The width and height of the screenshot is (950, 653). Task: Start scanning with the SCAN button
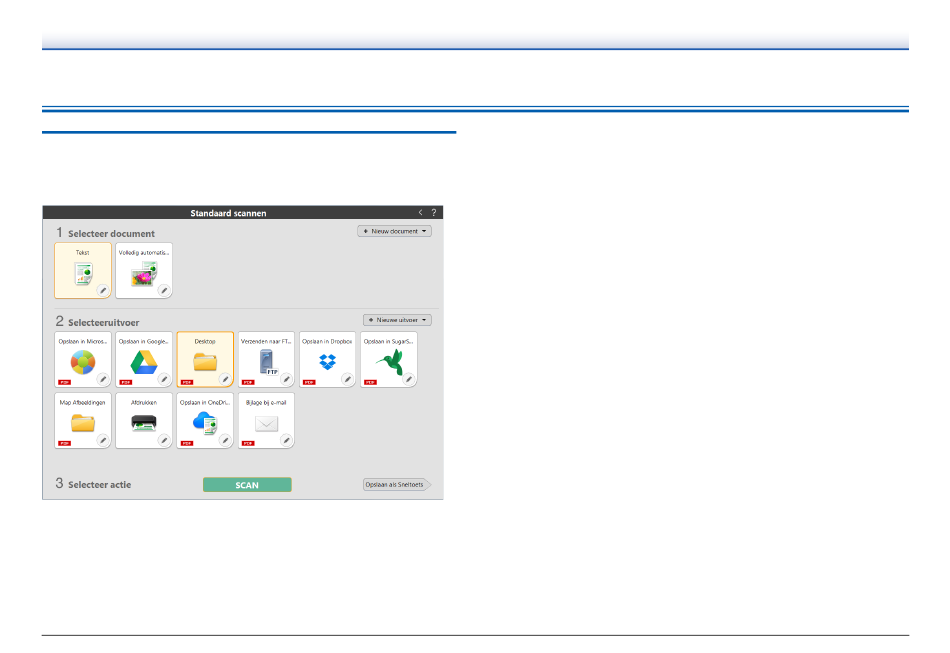click(x=247, y=485)
